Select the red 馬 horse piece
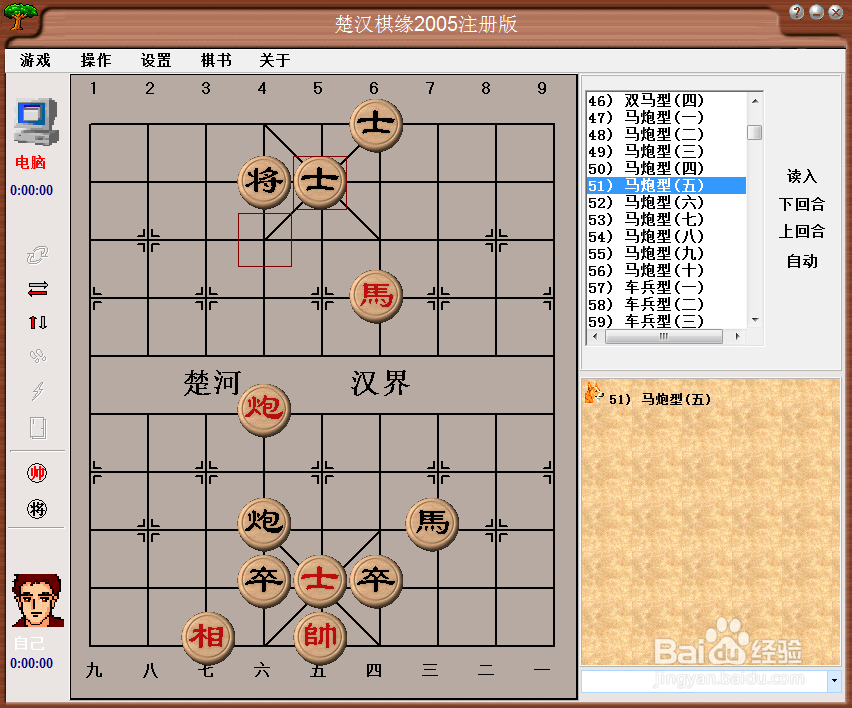Screen dimensions: 852x708 [377, 296]
